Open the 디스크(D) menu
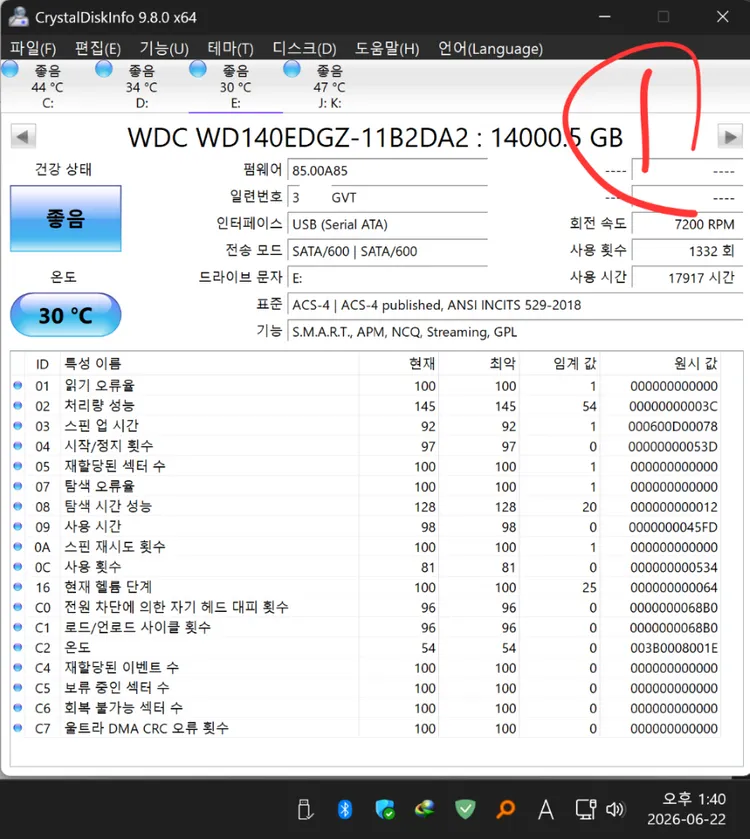The height and width of the screenshot is (839, 750). point(304,49)
